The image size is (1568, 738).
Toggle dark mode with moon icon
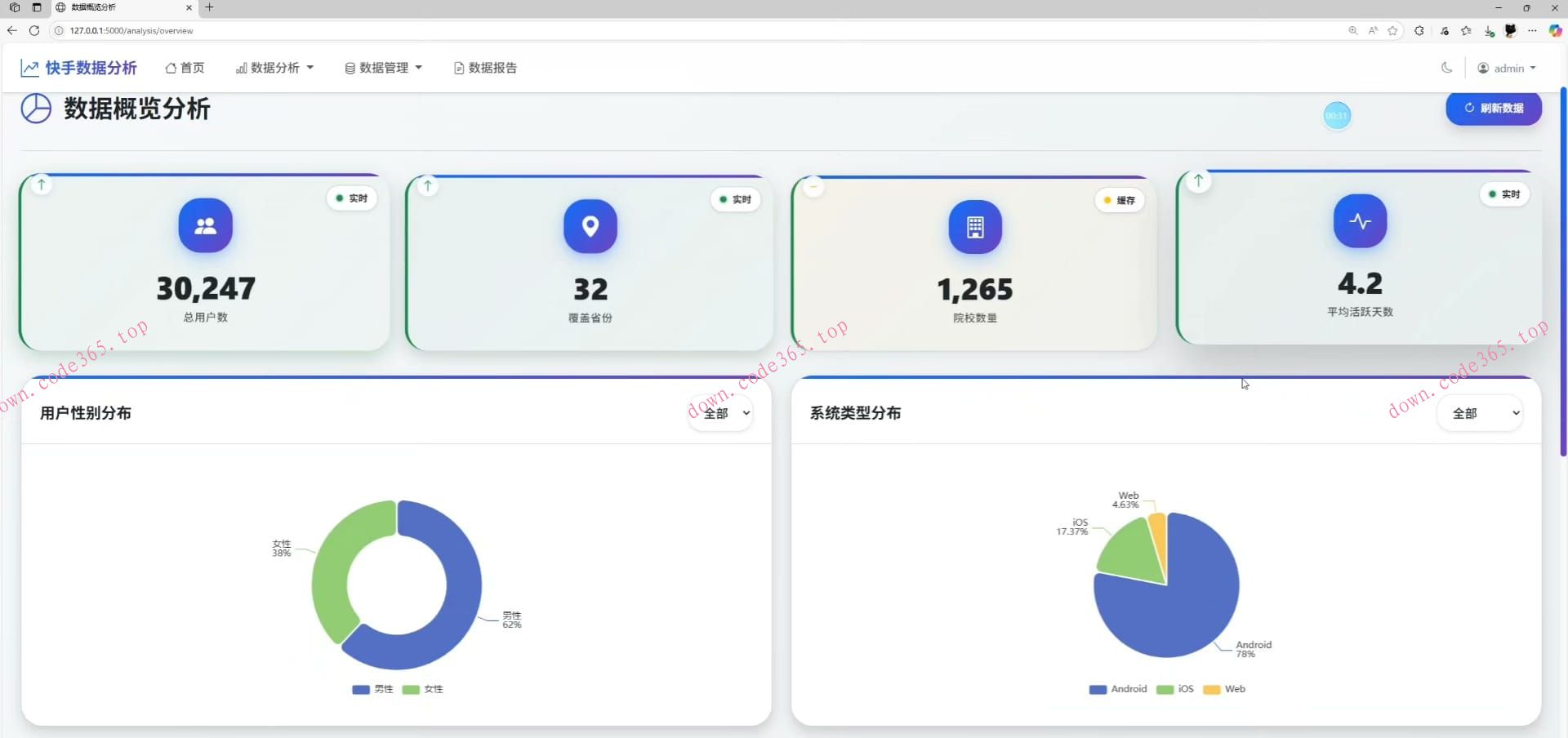[1446, 68]
